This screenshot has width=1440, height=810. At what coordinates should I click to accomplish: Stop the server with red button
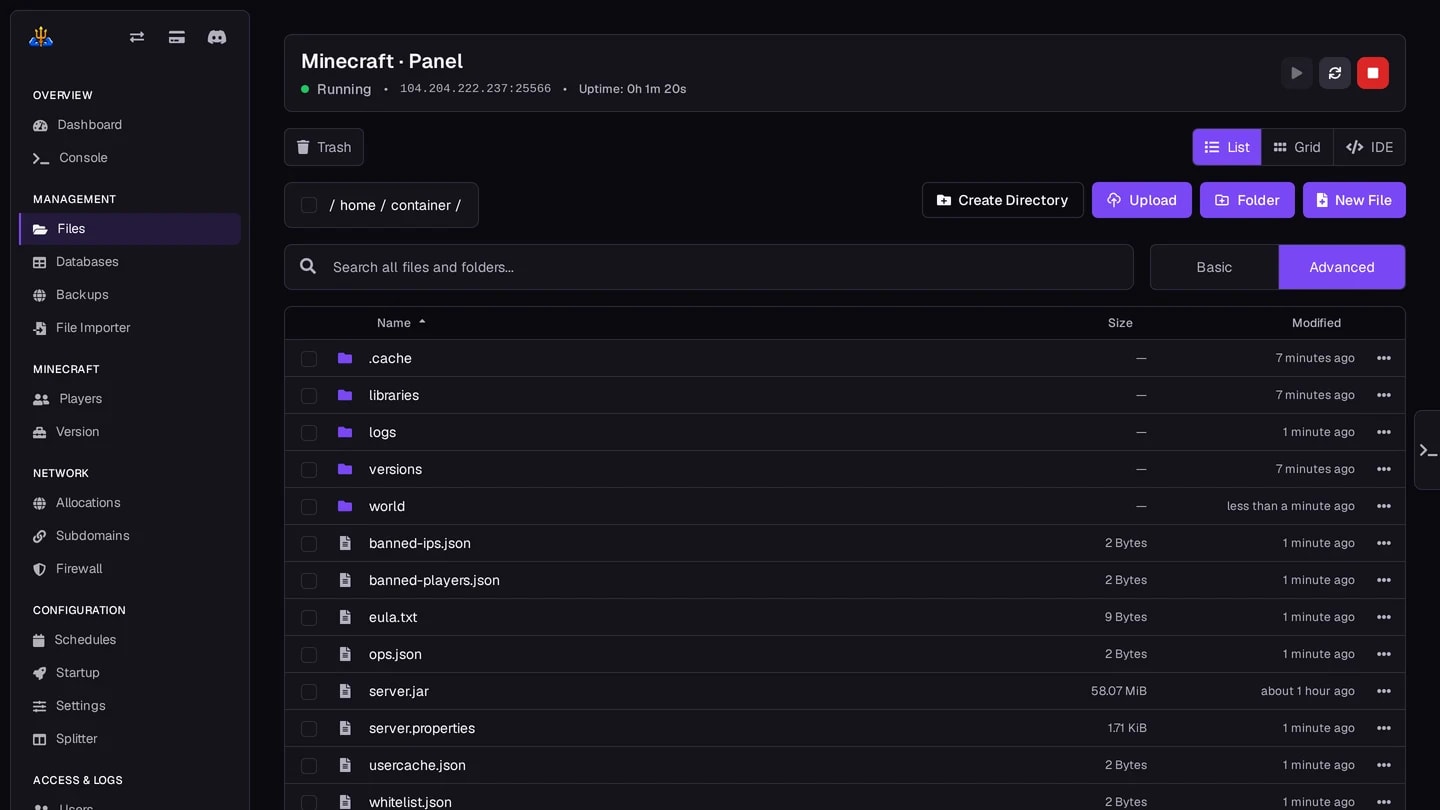click(1373, 73)
